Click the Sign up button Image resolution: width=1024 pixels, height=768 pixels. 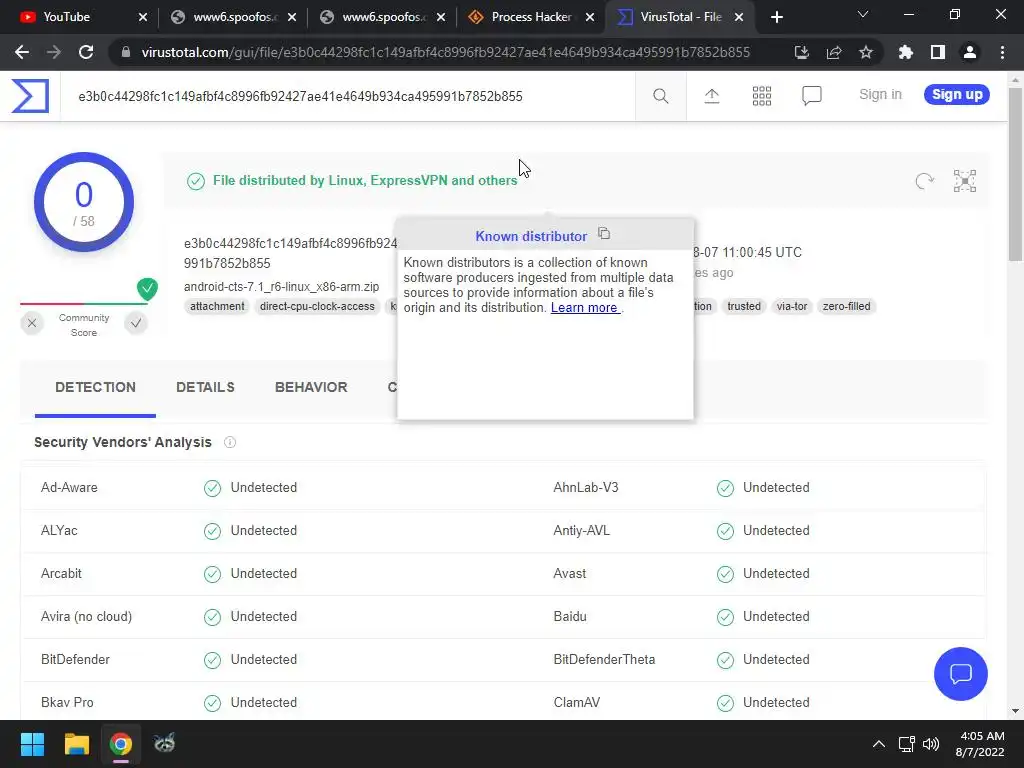(957, 95)
